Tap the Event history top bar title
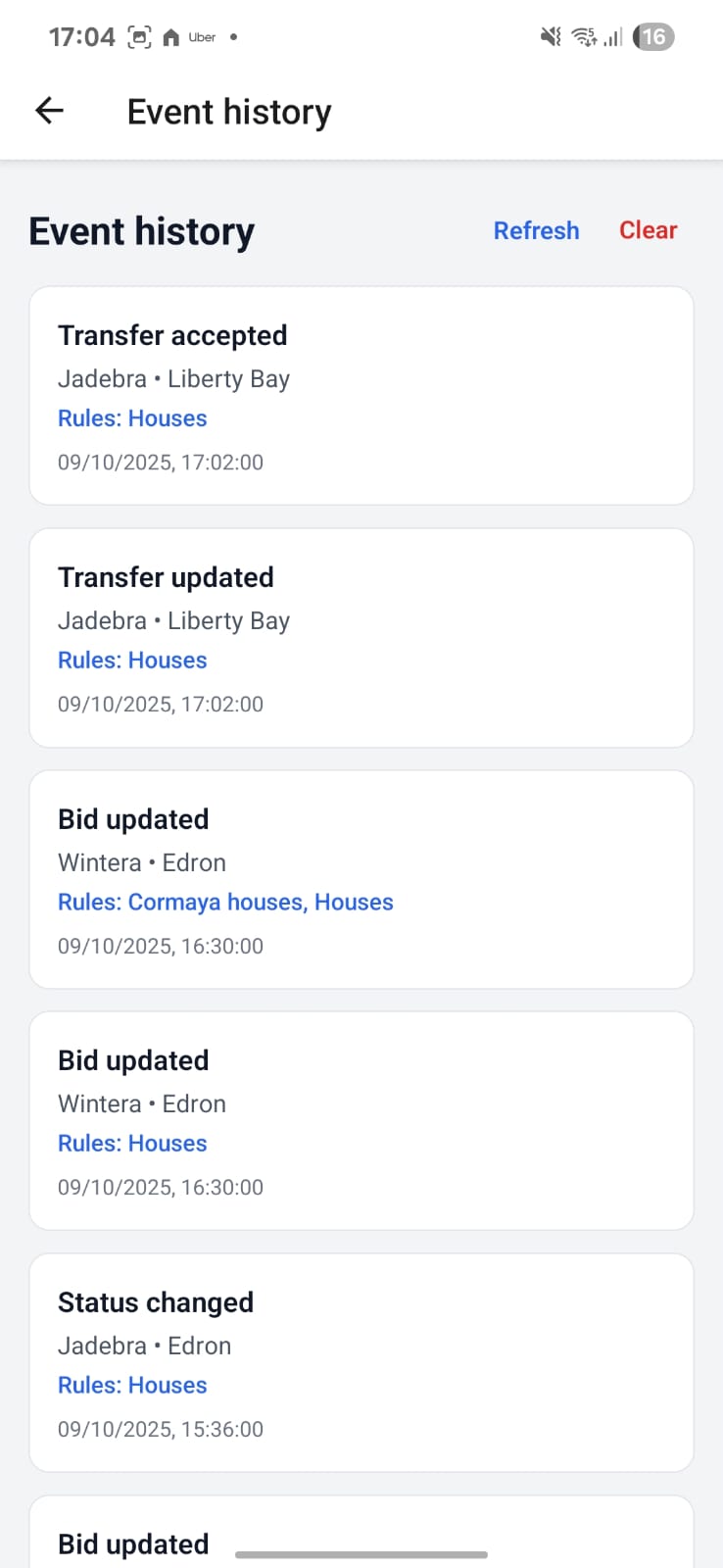723x1568 pixels. pos(229,112)
